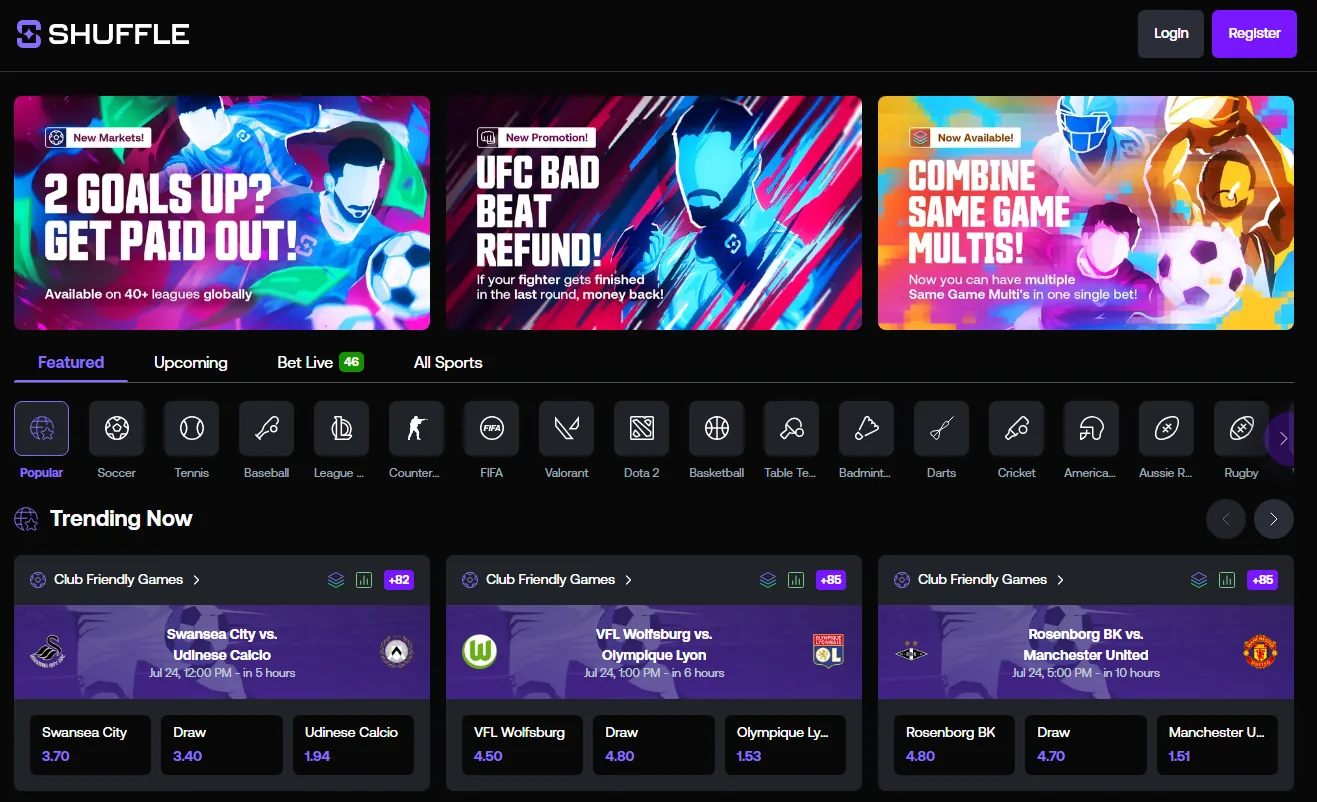Select the Tennis category icon
Screen dimensions: 1317x802
pyautogui.click(x=192, y=429)
